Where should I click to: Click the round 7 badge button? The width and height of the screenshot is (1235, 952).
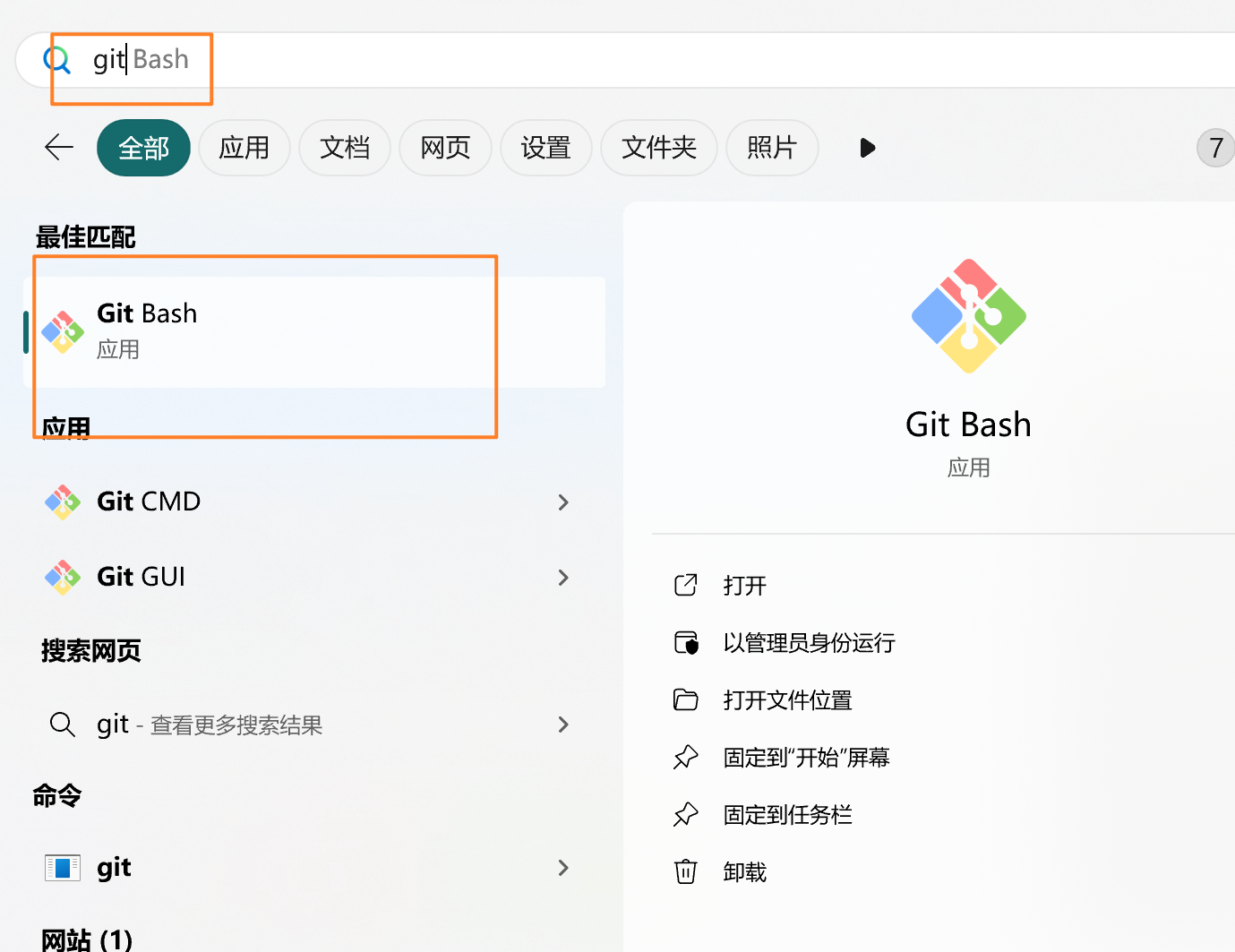click(x=1215, y=148)
